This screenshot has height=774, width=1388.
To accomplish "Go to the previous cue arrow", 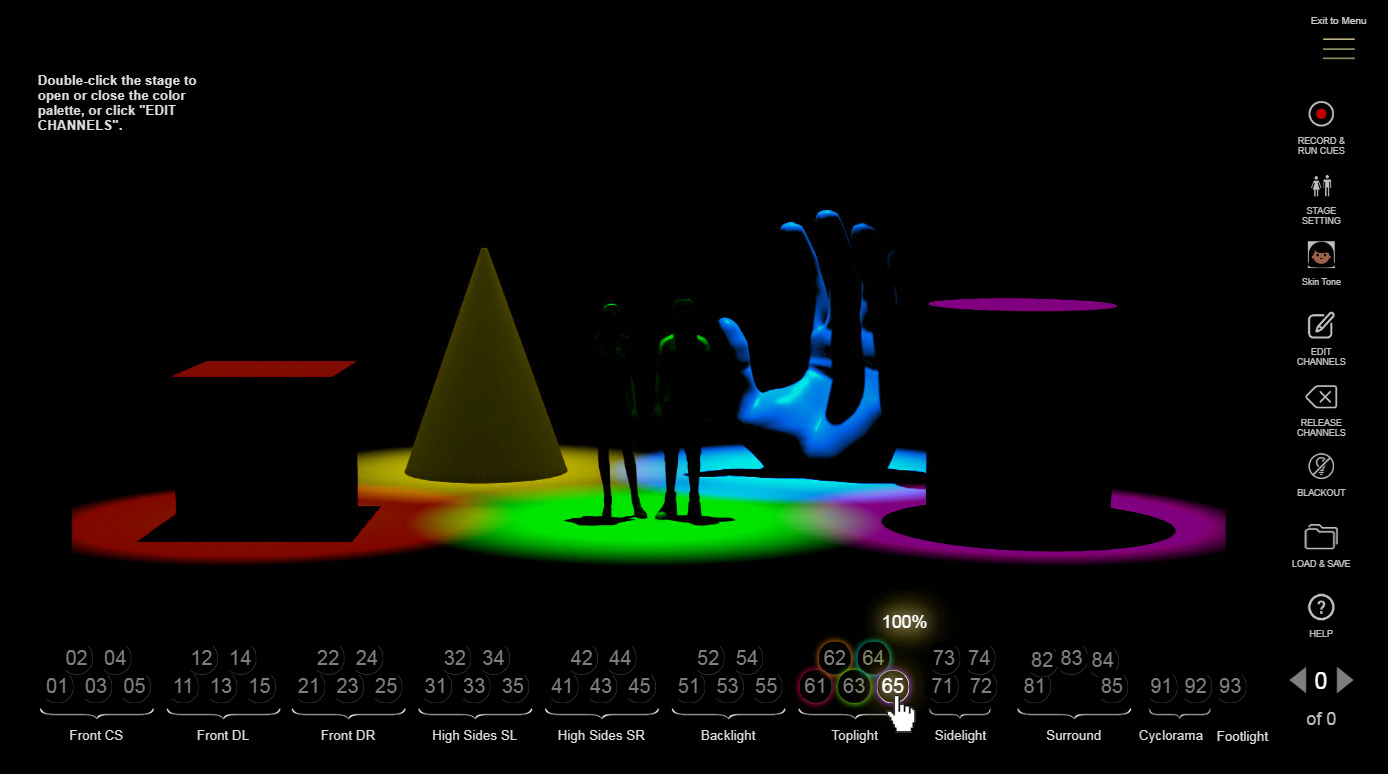I will coord(1297,681).
